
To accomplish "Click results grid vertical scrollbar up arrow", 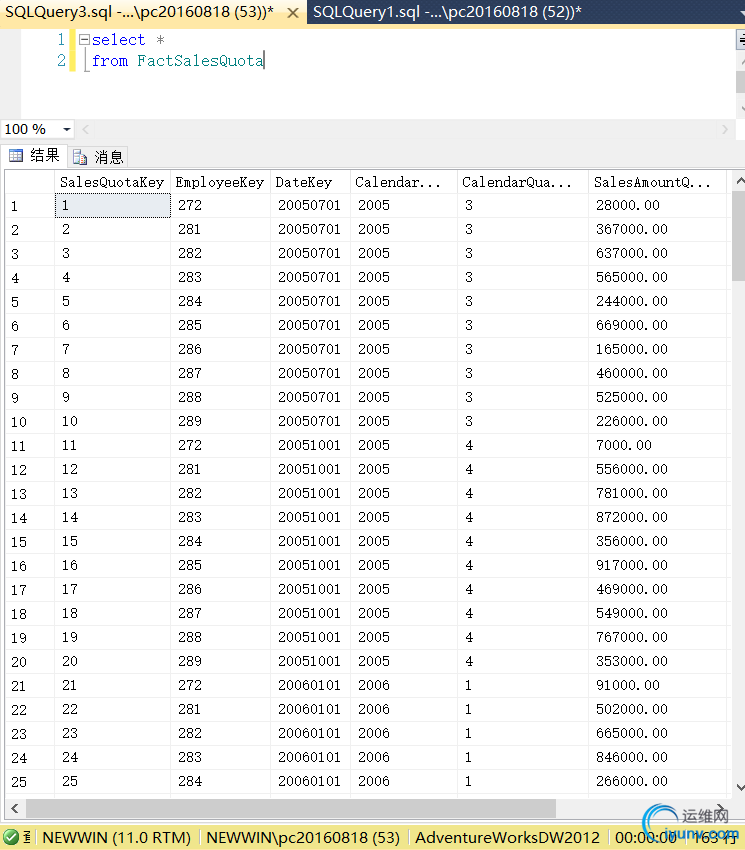I will pyautogui.click(x=739, y=181).
